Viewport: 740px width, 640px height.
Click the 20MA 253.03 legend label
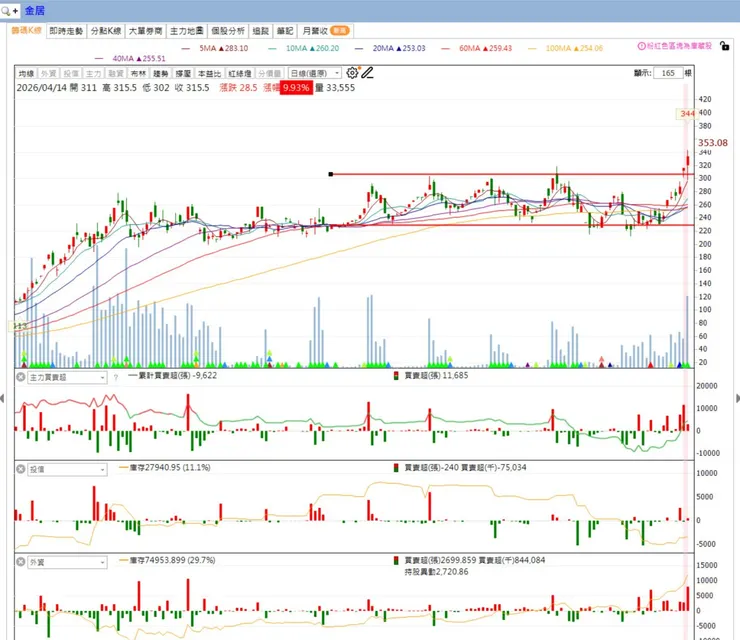399,48
